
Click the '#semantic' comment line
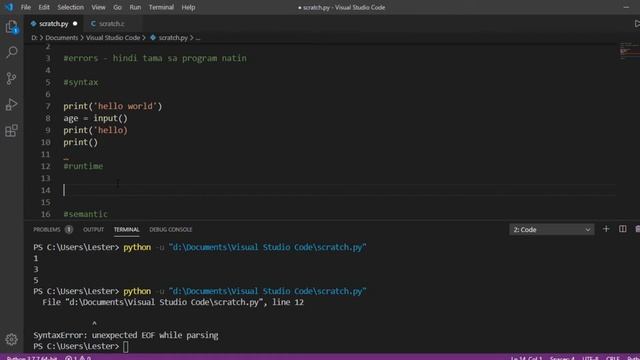(x=86, y=214)
